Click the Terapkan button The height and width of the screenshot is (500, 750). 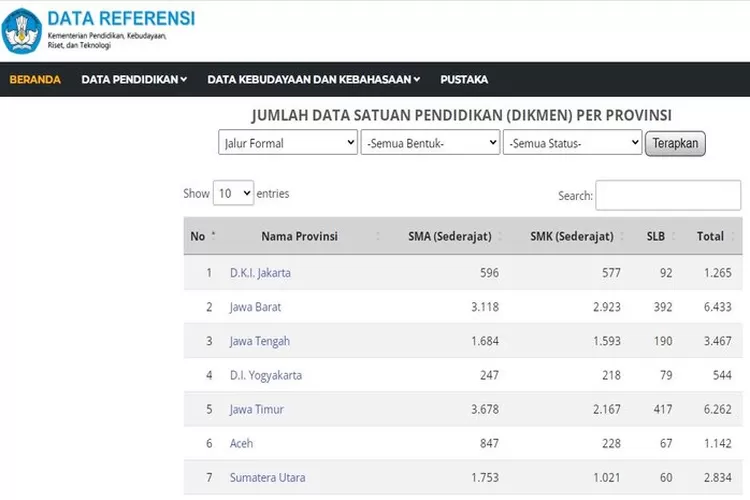coord(675,144)
